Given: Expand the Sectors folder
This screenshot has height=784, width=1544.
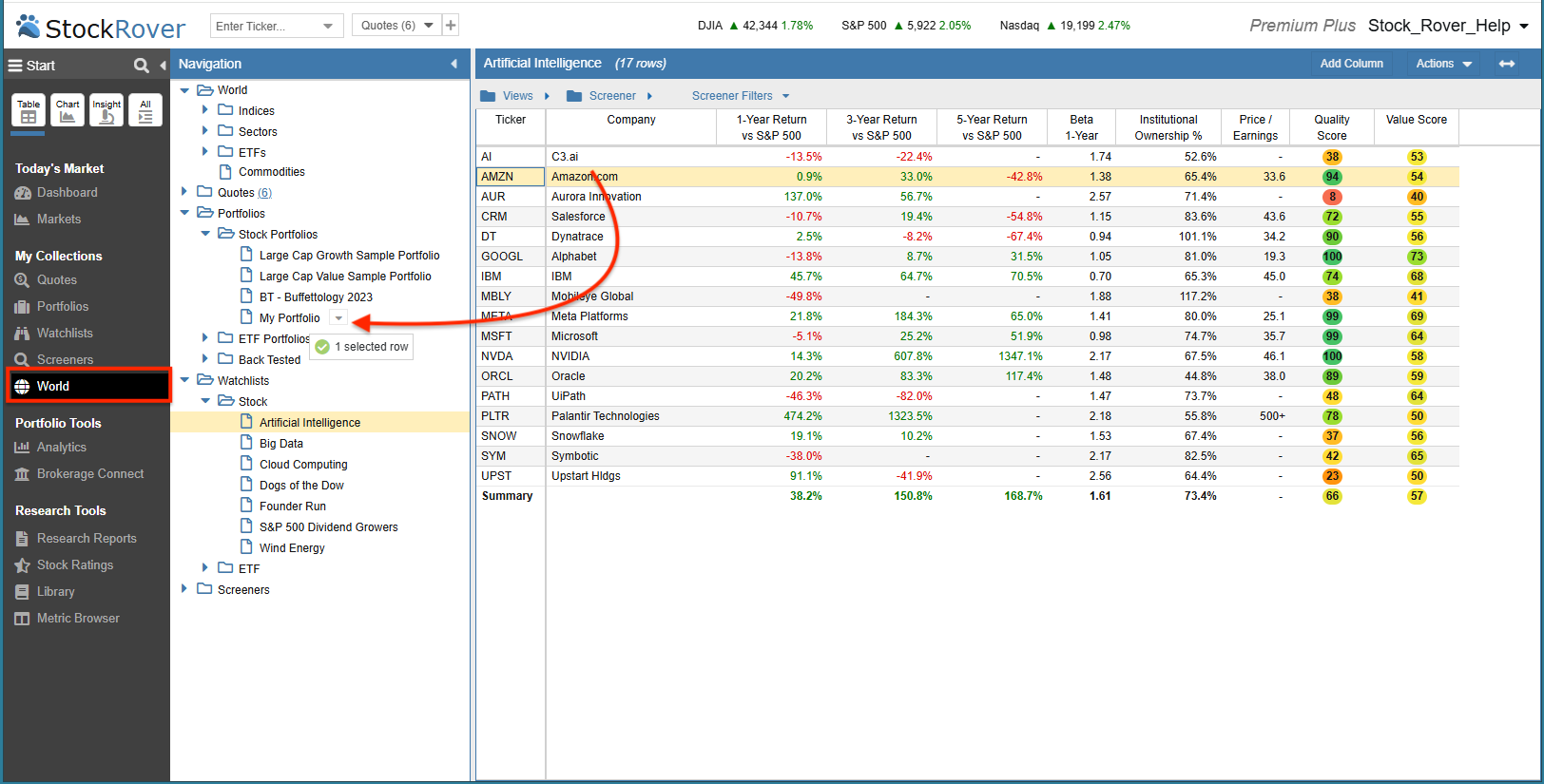Looking at the screenshot, I should (x=205, y=131).
